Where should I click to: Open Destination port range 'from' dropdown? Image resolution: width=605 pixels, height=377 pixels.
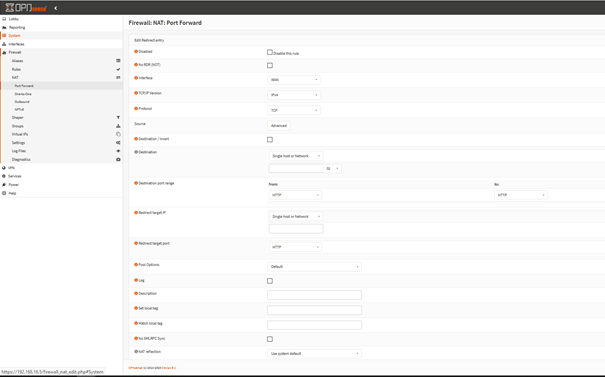[x=295, y=195]
